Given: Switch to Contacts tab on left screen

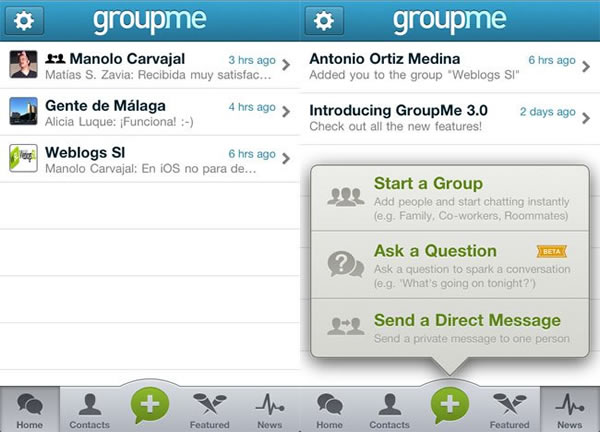Looking at the screenshot, I should click(x=90, y=411).
